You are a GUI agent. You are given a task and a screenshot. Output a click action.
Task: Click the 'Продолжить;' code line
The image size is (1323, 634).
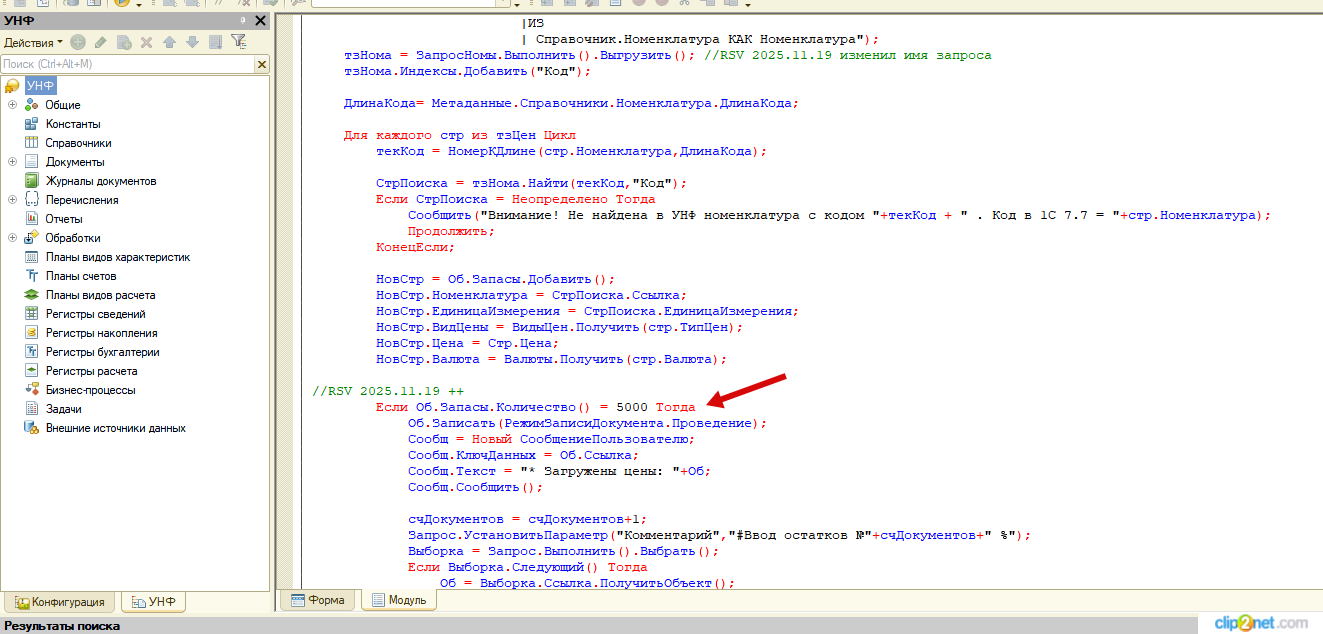pyautogui.click(x=451, y=231)
